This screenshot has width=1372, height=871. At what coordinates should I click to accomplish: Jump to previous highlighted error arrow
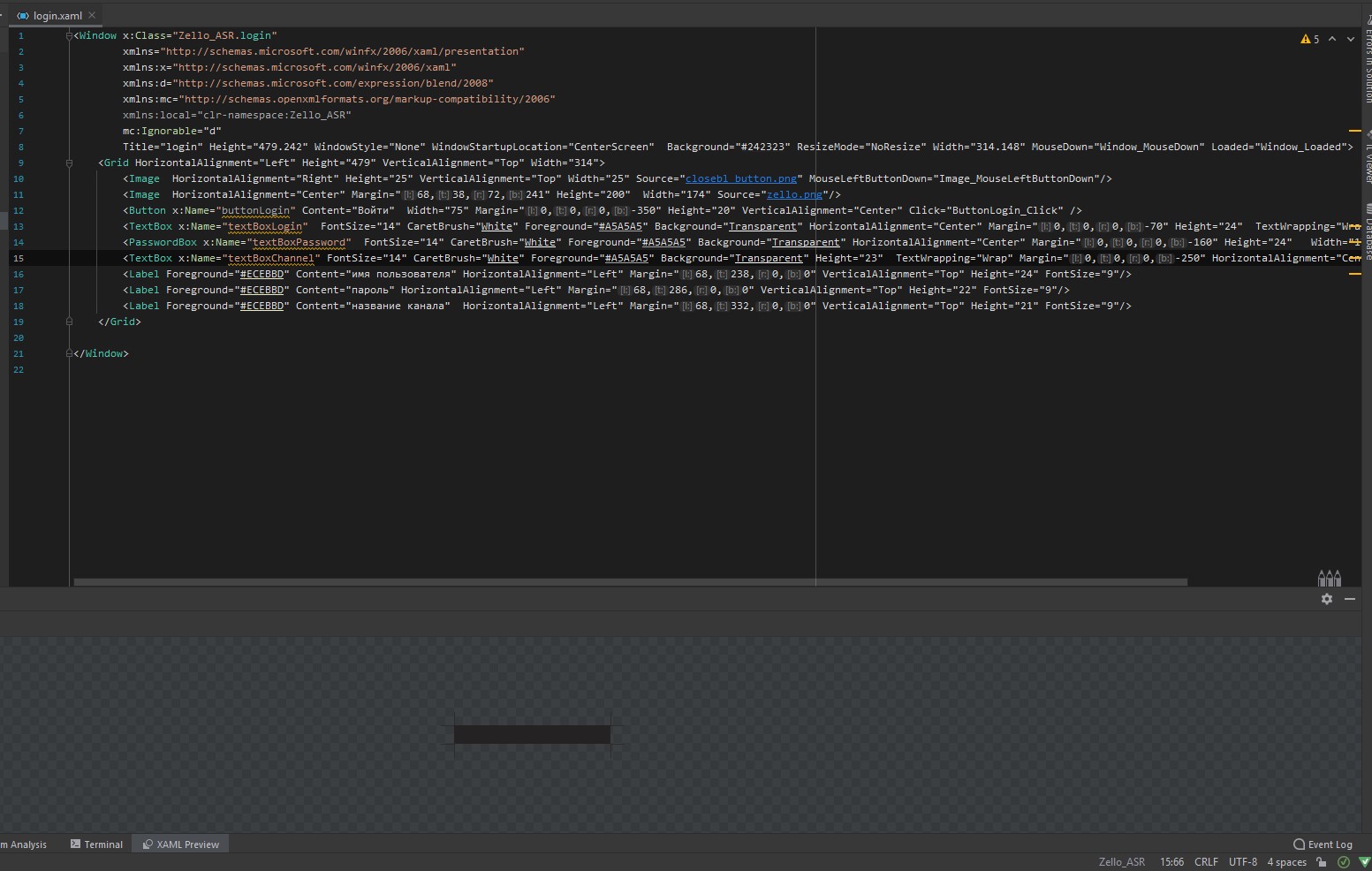pos(1332,39)
